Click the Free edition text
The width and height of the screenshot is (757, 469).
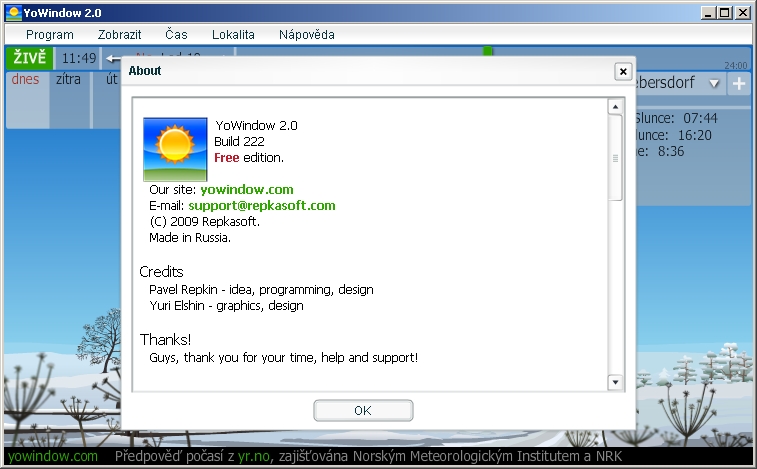pyautogui.click(x=249, y=157)
